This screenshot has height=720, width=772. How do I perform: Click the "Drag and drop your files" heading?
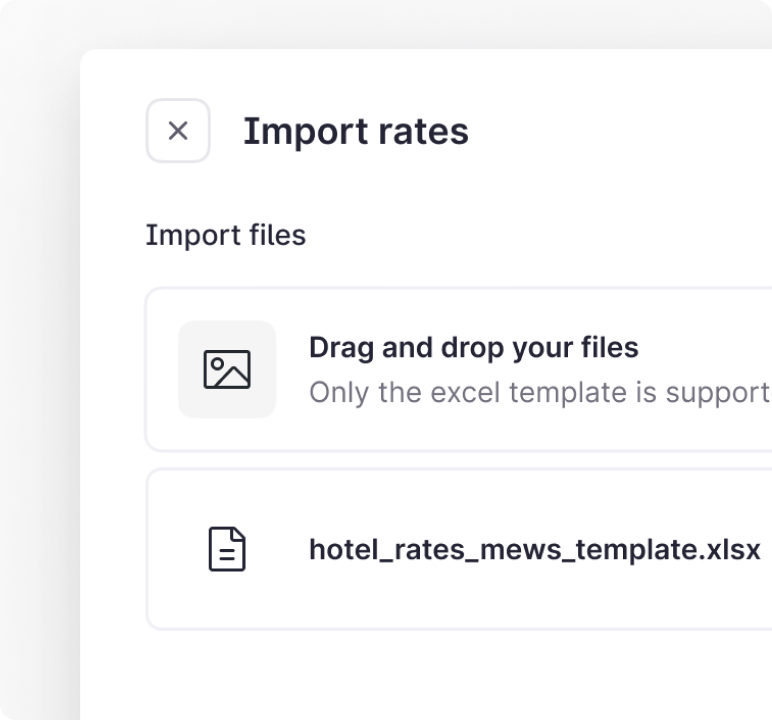(473, 348)
